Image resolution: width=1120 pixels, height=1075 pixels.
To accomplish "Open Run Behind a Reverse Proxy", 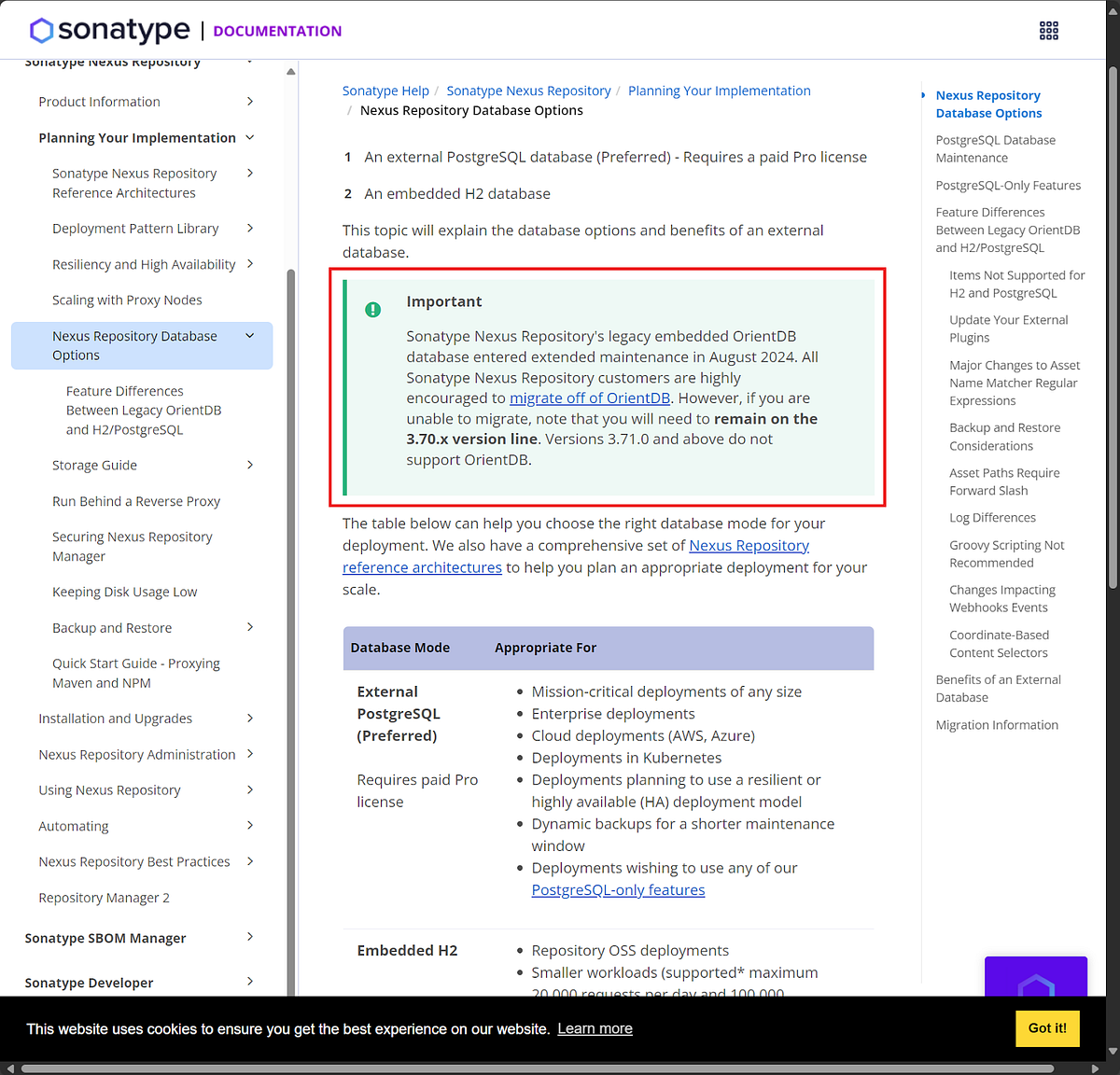I will coord(136,502).
